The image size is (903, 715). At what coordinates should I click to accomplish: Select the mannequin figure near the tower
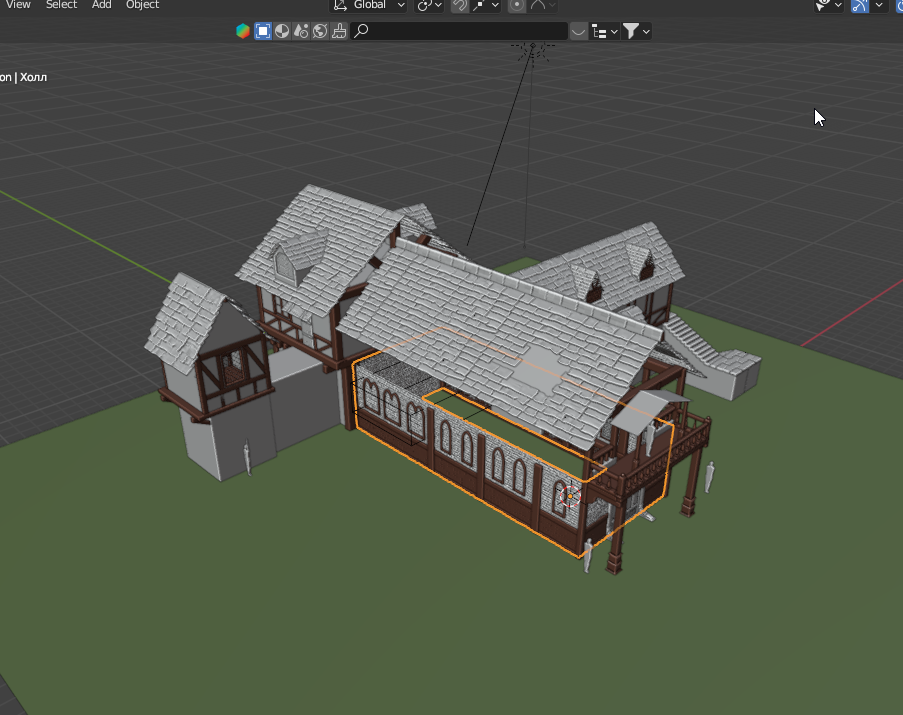pyautogui.click(x=247, y=458)
